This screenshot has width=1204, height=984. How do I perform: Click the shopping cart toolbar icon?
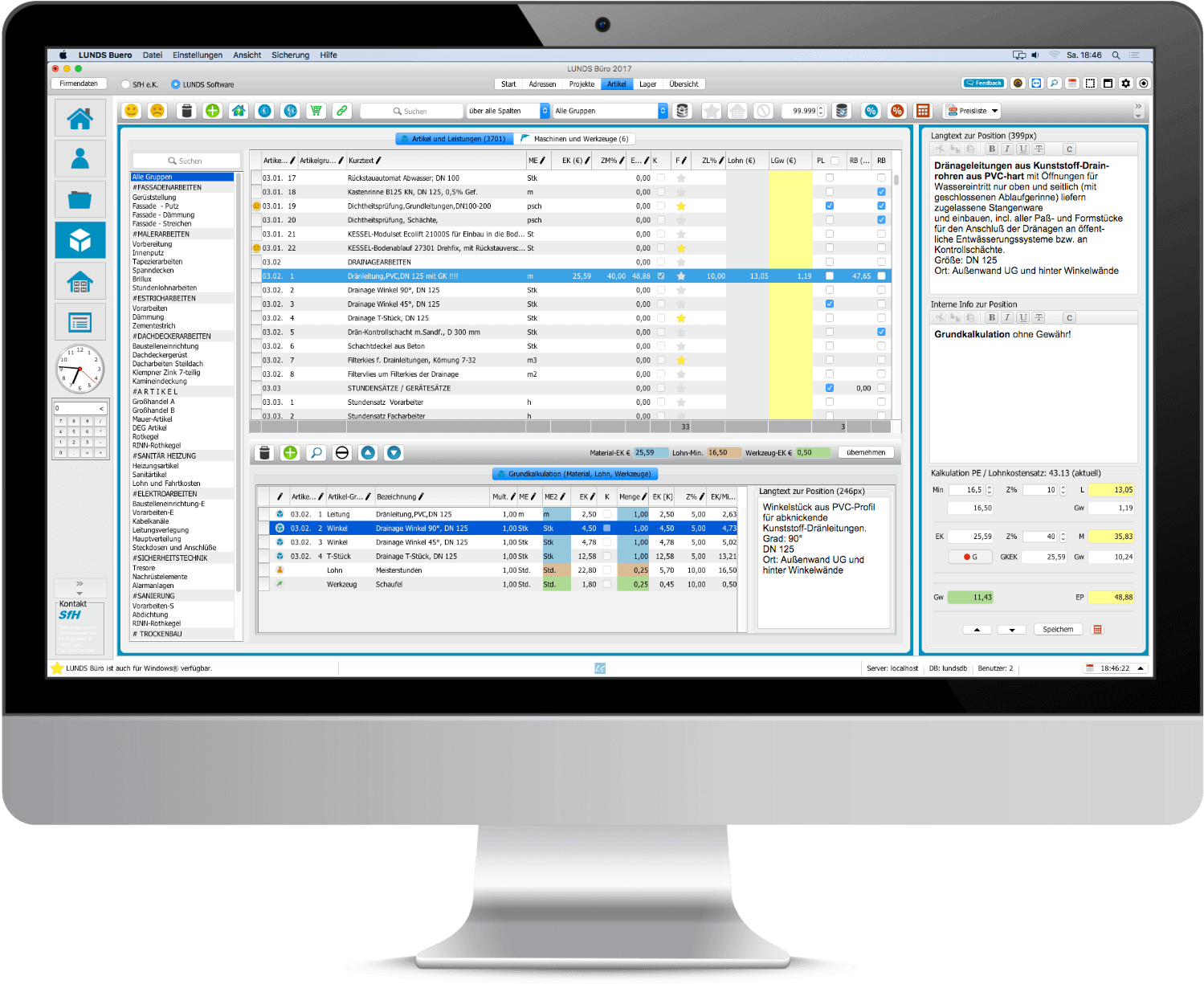(316, 111)
